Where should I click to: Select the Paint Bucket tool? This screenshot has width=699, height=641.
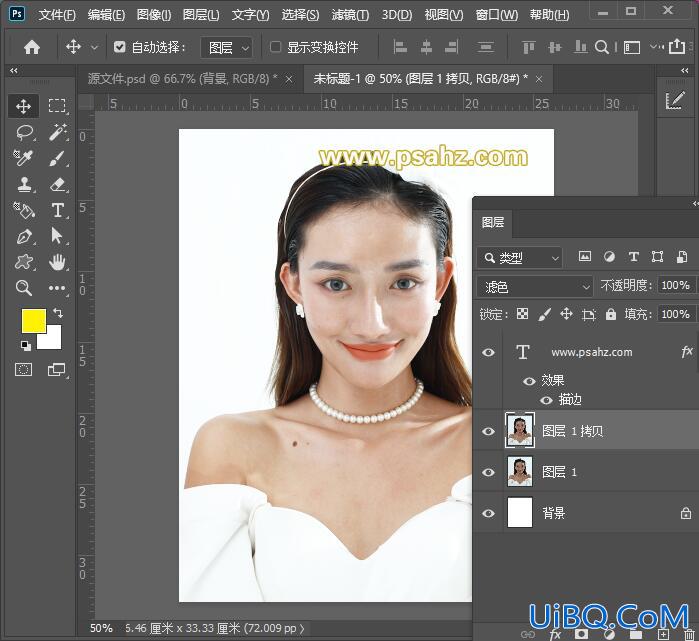click(x=24, y=210)
